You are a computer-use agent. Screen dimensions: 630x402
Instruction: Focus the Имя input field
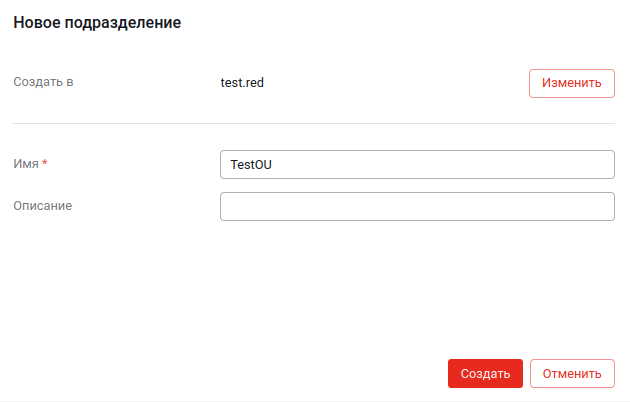(x=416, y=164)
